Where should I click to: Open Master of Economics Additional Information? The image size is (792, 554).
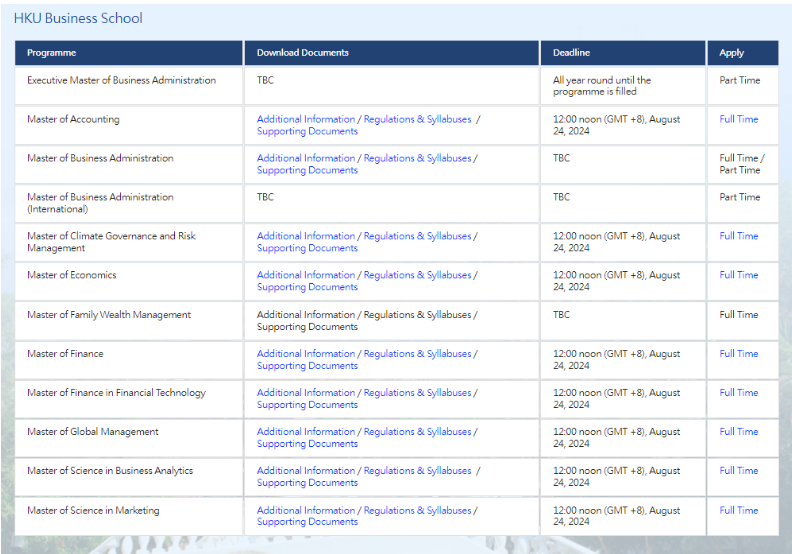tap(306, 275)
